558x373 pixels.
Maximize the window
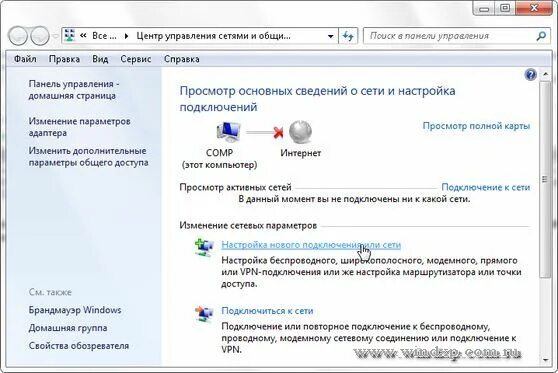(505, 8)
